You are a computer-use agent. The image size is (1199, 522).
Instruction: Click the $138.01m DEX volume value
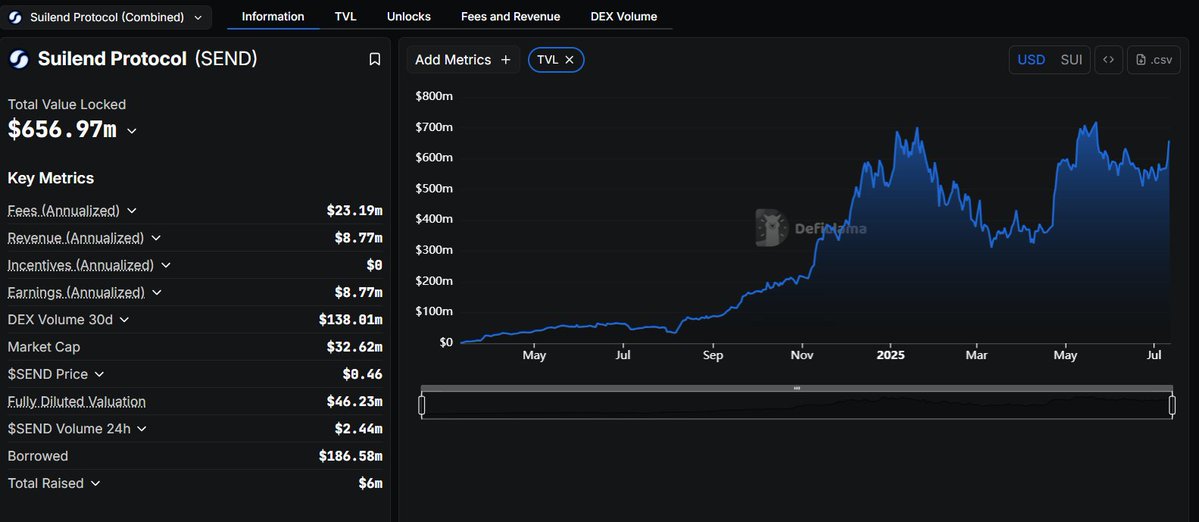350,319
